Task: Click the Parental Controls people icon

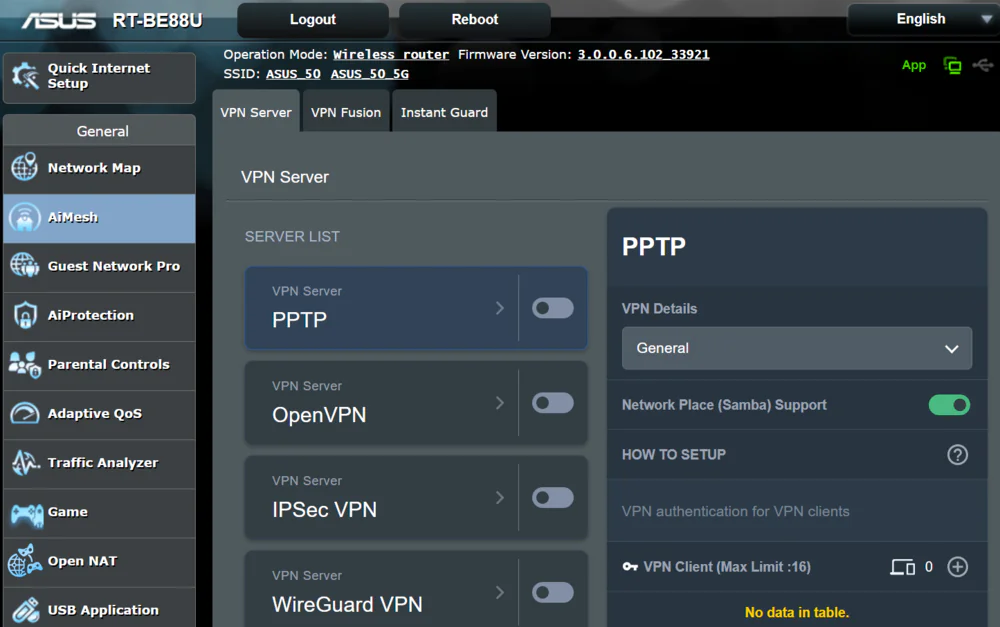Action: (25, 364)
